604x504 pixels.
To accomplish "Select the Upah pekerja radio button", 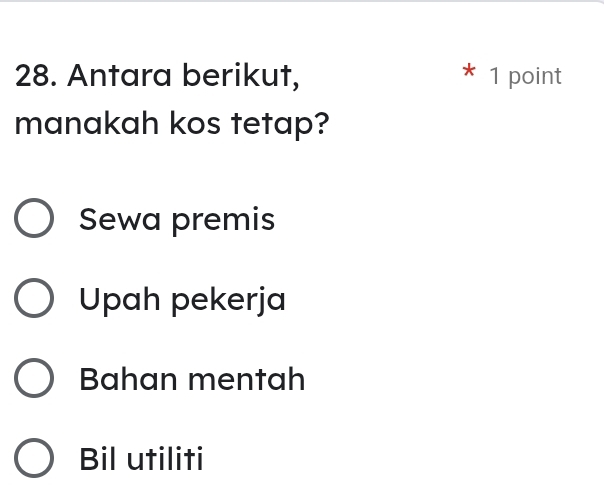I will (34, 299).
